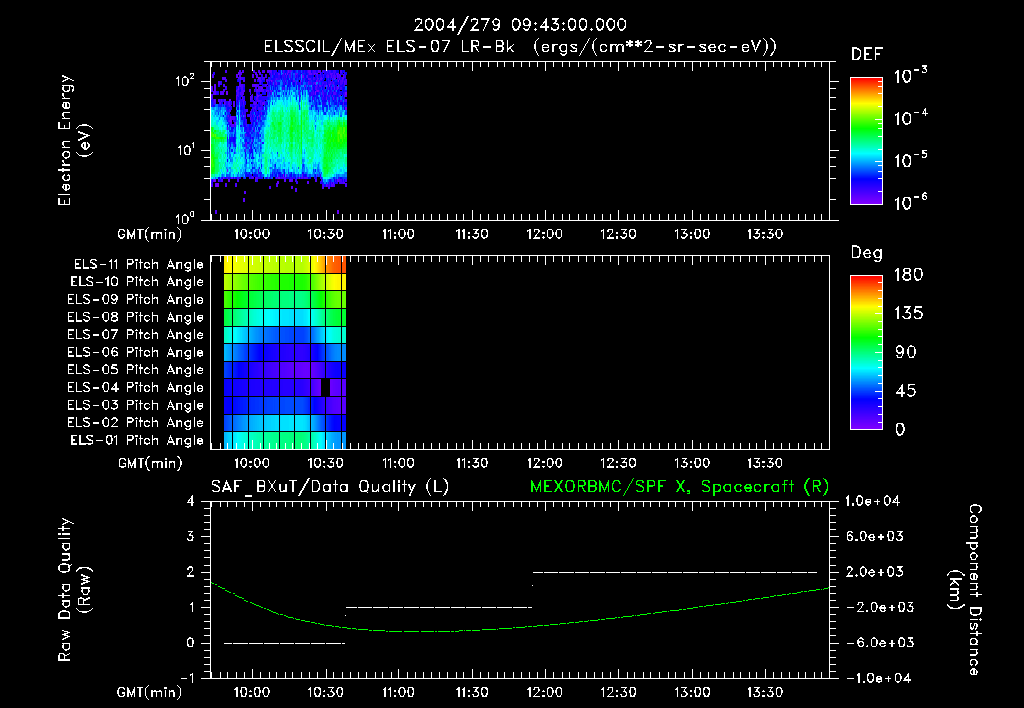Click the DEF rainbow color bar

pyautogui.click(x=866, y=141)
